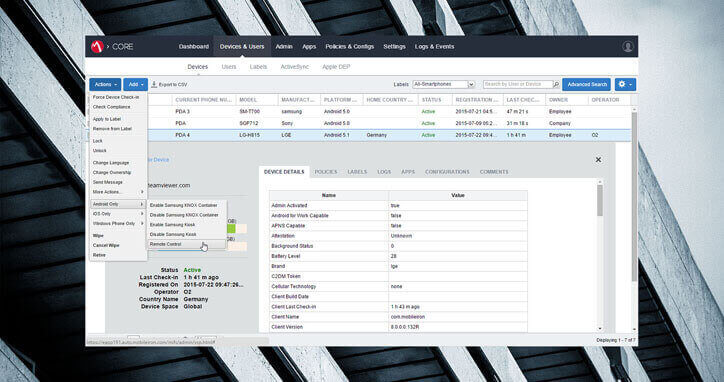
Task: Switch to the Apple DEP sub-tab
Action: coord(336,67)
